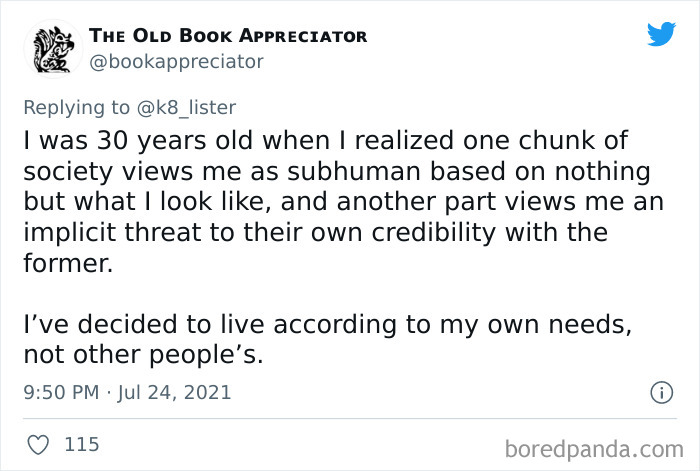Like the tweet with the heart icon
Viewport: 700px width, 471px height.
[39, 443]
